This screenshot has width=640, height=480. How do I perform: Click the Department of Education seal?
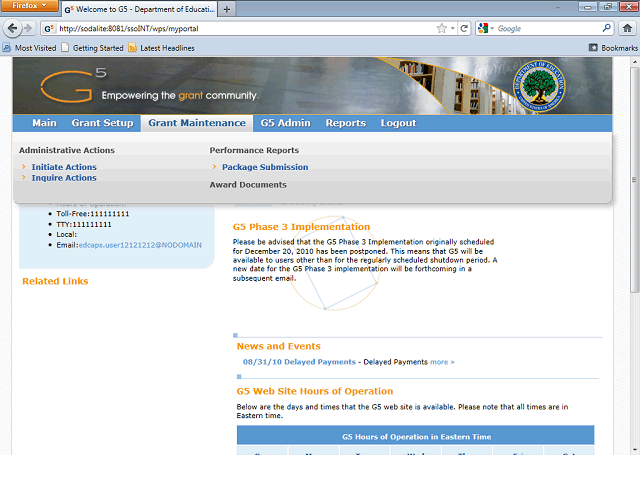tap(539, 87)
